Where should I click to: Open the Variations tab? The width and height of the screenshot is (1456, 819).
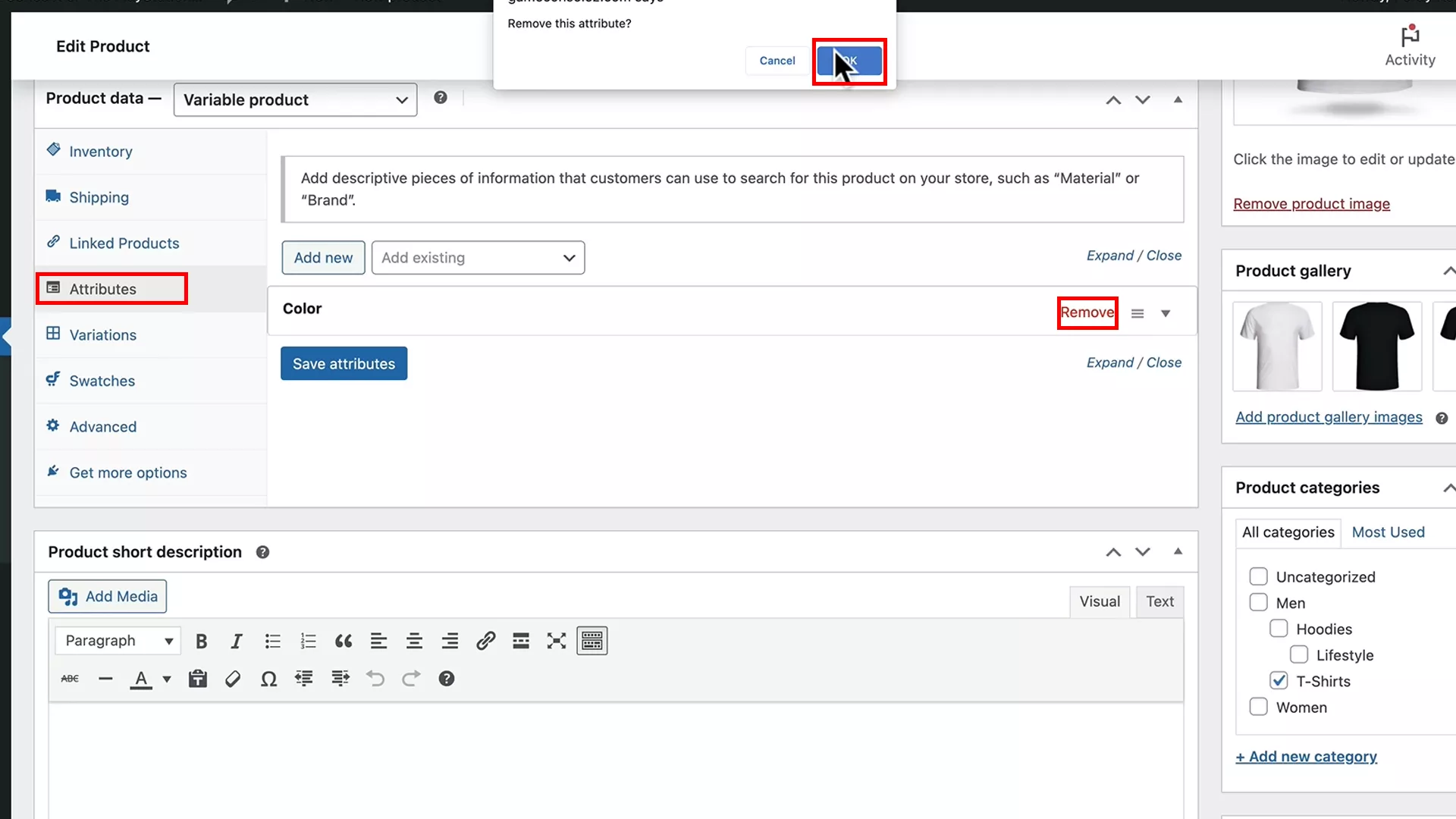102,334
